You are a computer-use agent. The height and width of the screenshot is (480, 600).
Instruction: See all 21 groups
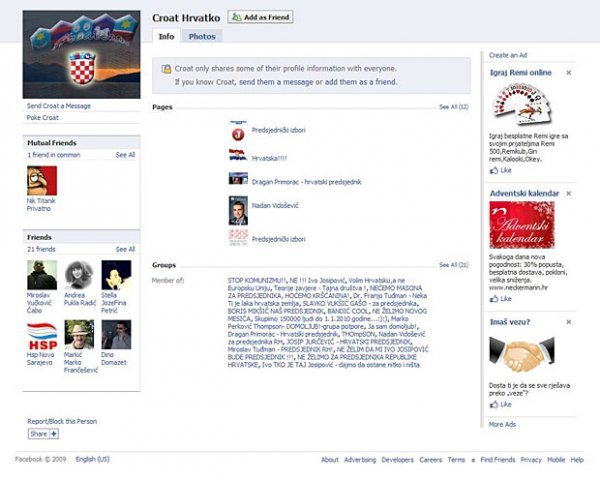(454, 265)
